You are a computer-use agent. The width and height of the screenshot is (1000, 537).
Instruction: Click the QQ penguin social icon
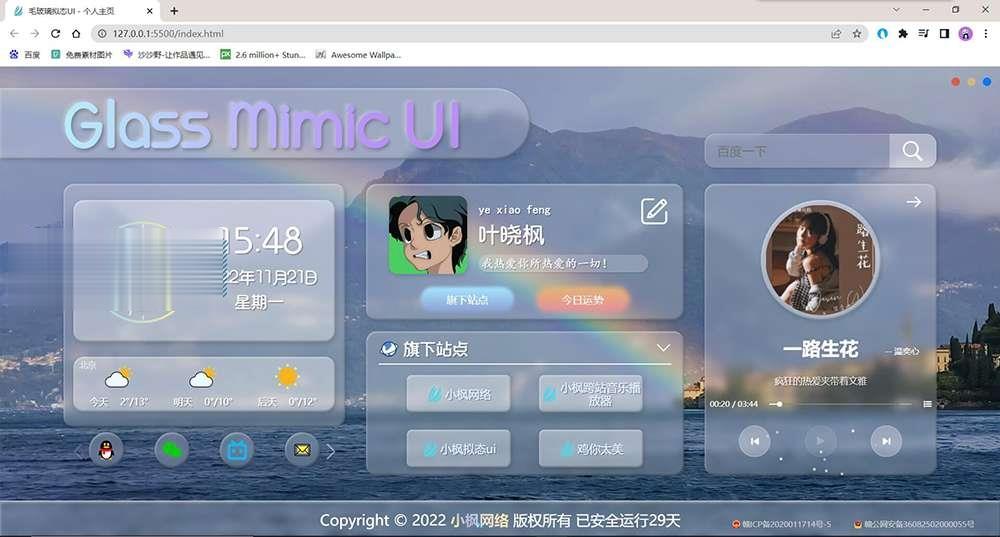pos(107,450)
